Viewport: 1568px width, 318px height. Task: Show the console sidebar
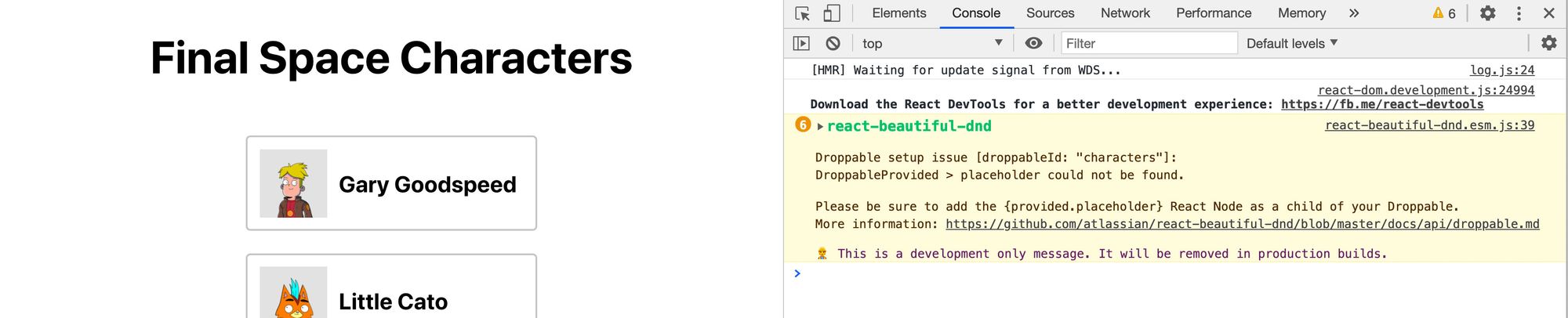pos(801,43)
